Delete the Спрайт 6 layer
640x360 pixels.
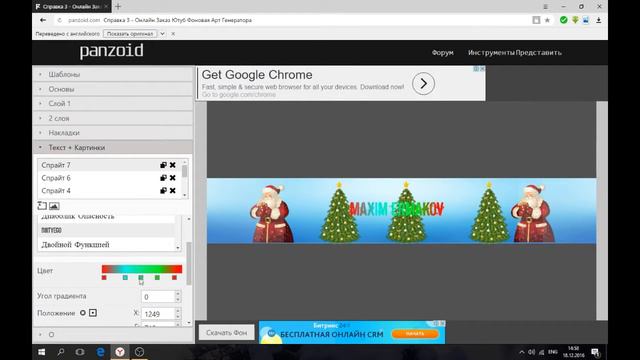(173, 178)
